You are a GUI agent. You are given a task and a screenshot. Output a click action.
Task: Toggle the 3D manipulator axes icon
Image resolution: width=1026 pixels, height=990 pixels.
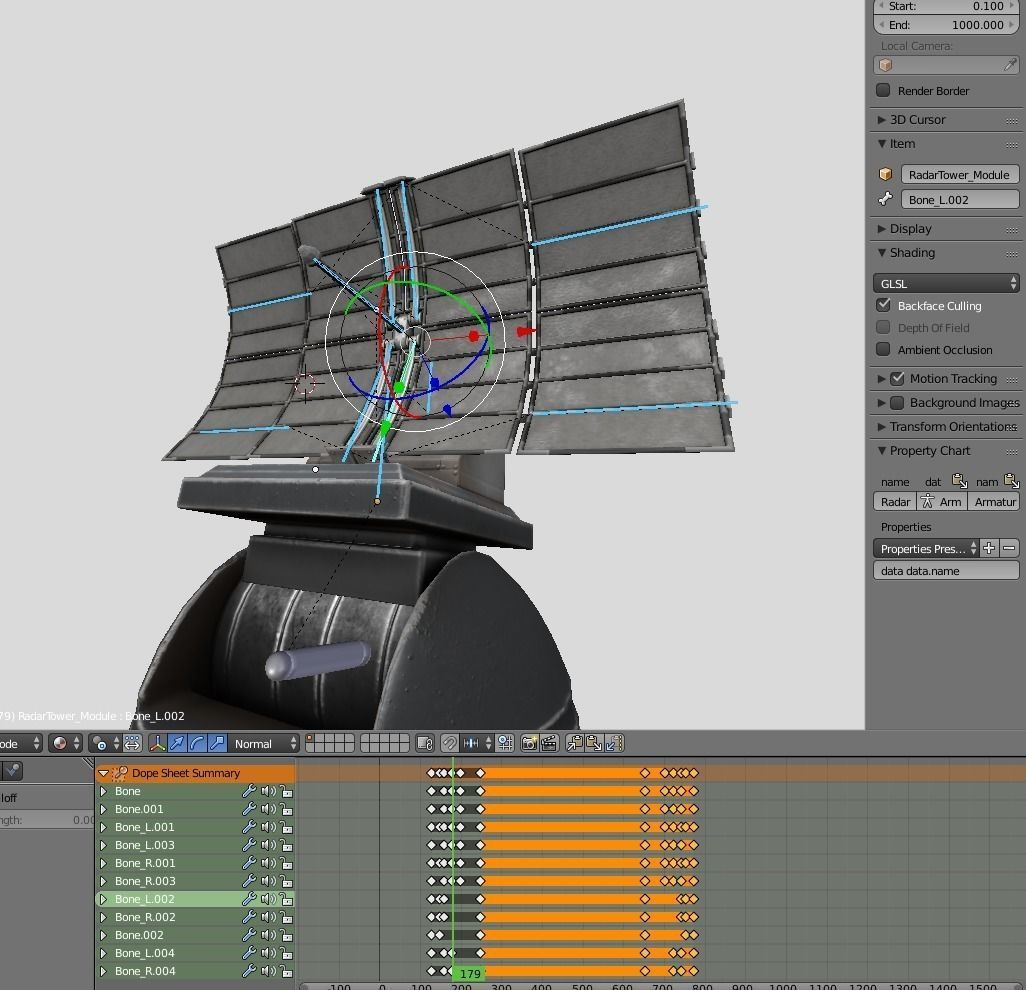157,743
